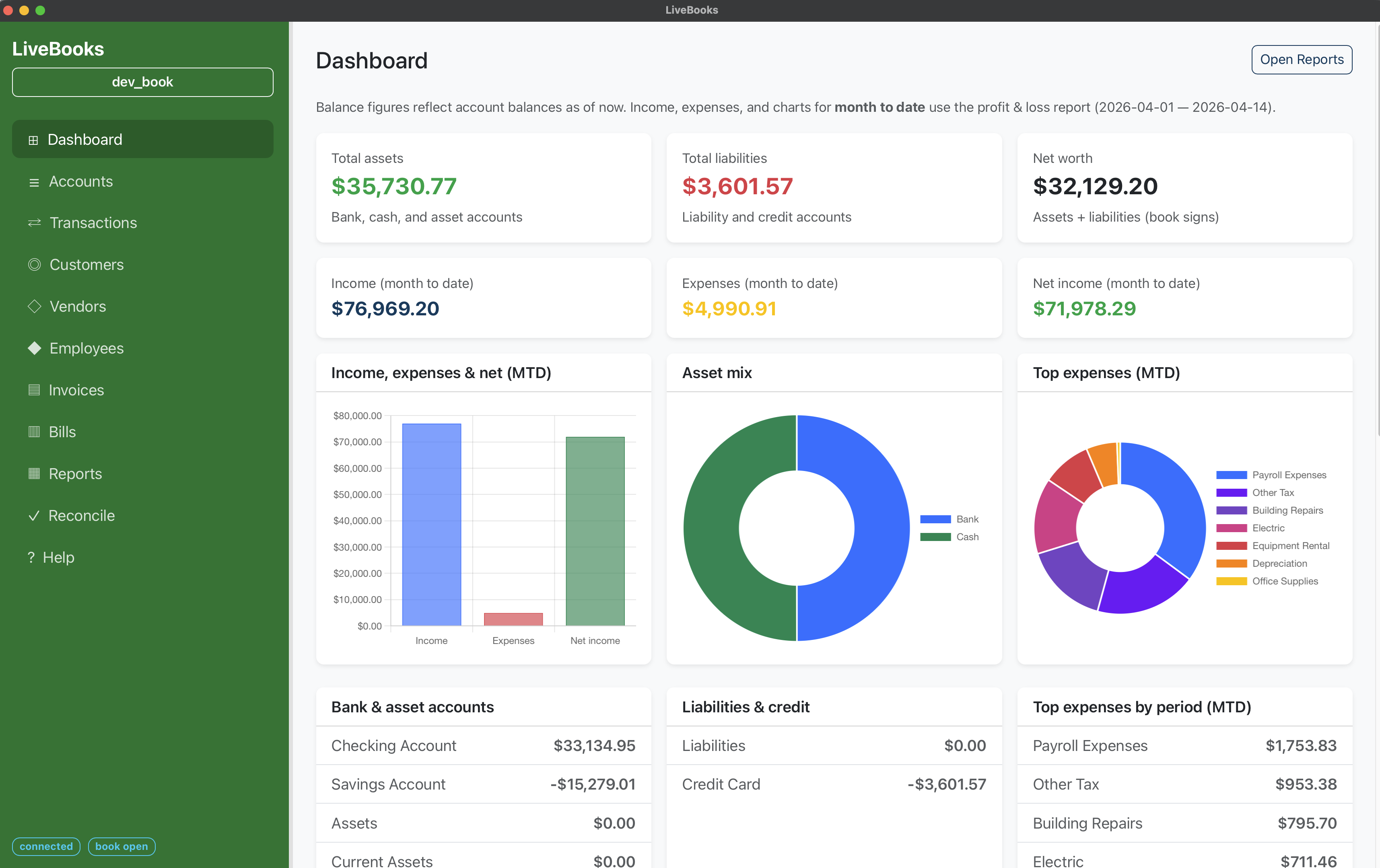
Task: Click the Checking Account row
Action: coord(483,745)
